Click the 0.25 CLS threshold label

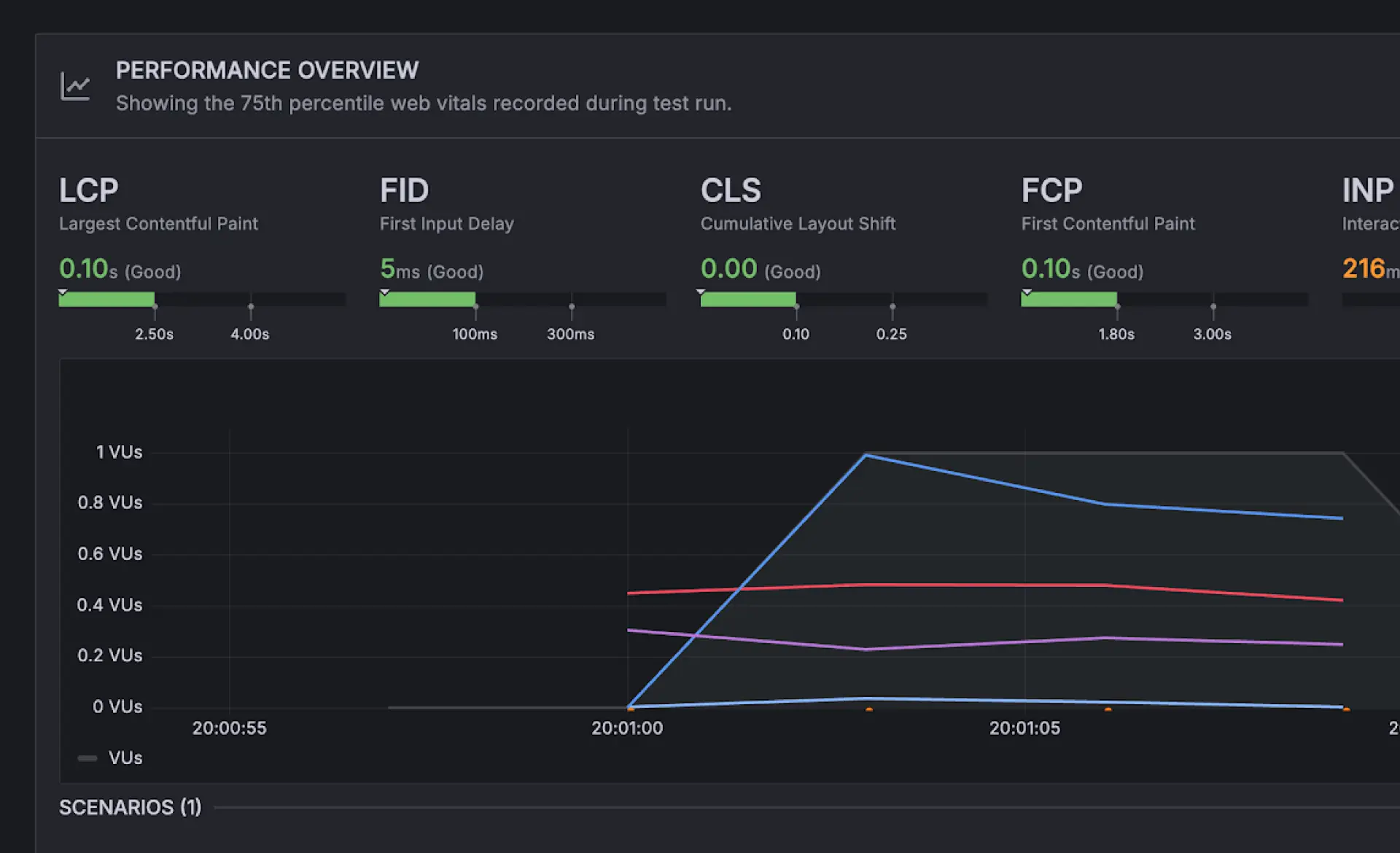click(891, 334)
